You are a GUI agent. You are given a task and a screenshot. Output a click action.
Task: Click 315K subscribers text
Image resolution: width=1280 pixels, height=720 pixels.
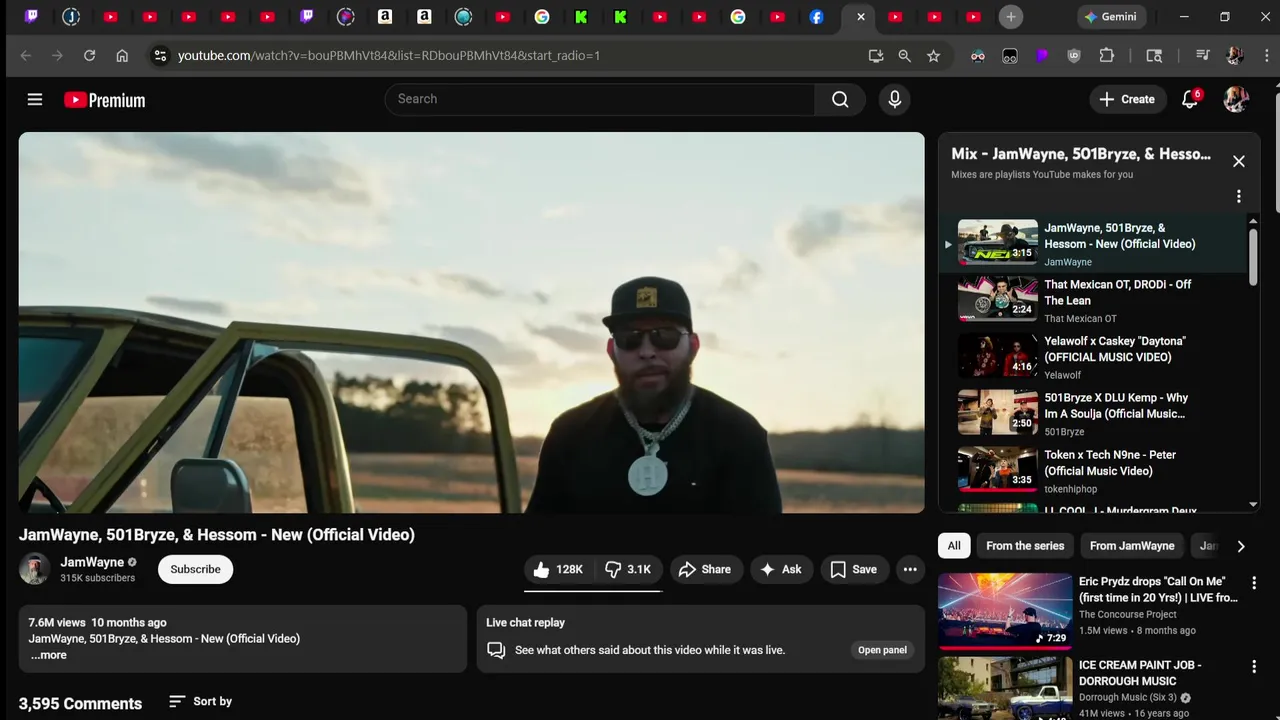point(97,578)
